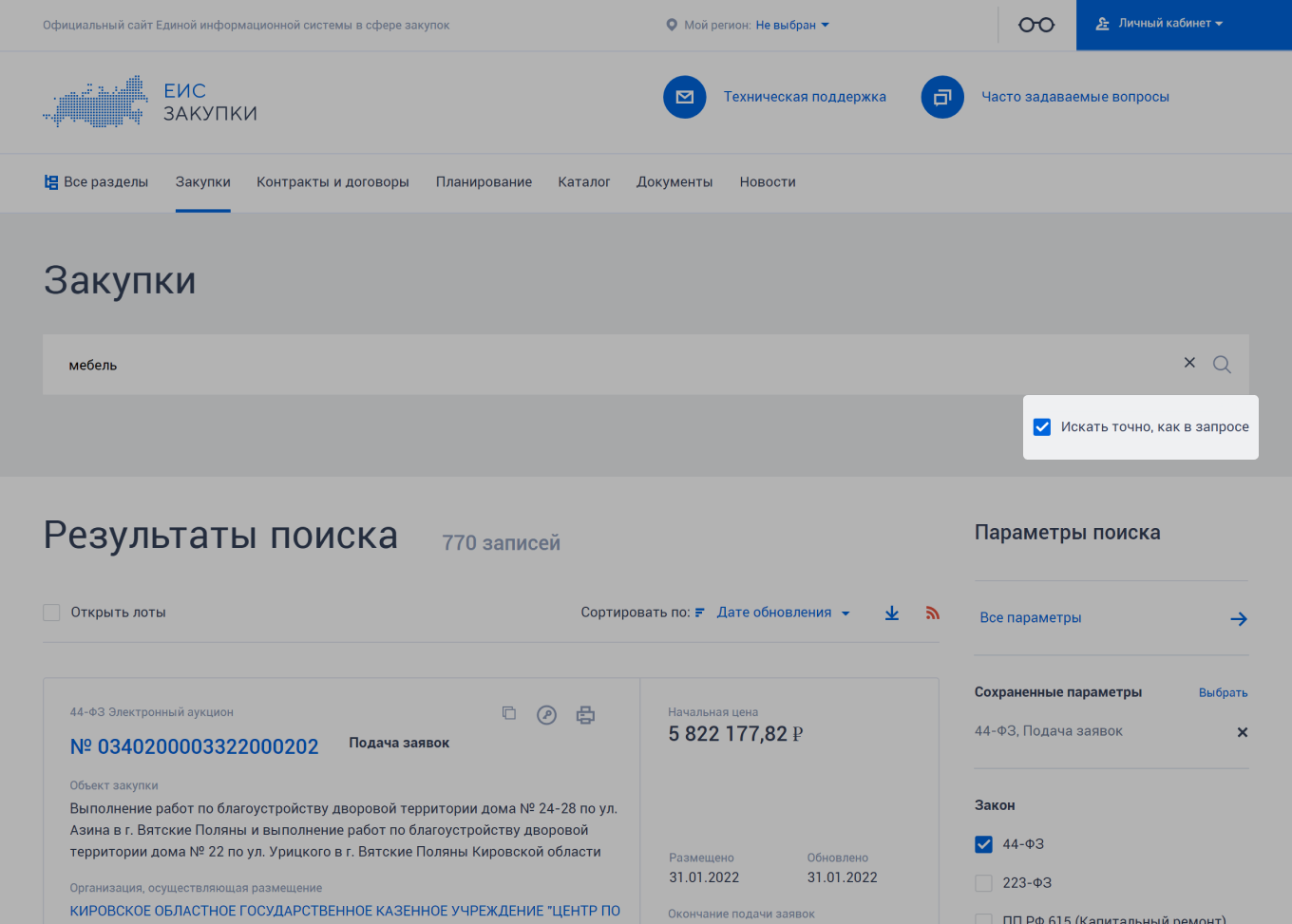Click the location pin icon near Мой регион
The width and height of the screenshot is (1292, 924).
point(672,25)
